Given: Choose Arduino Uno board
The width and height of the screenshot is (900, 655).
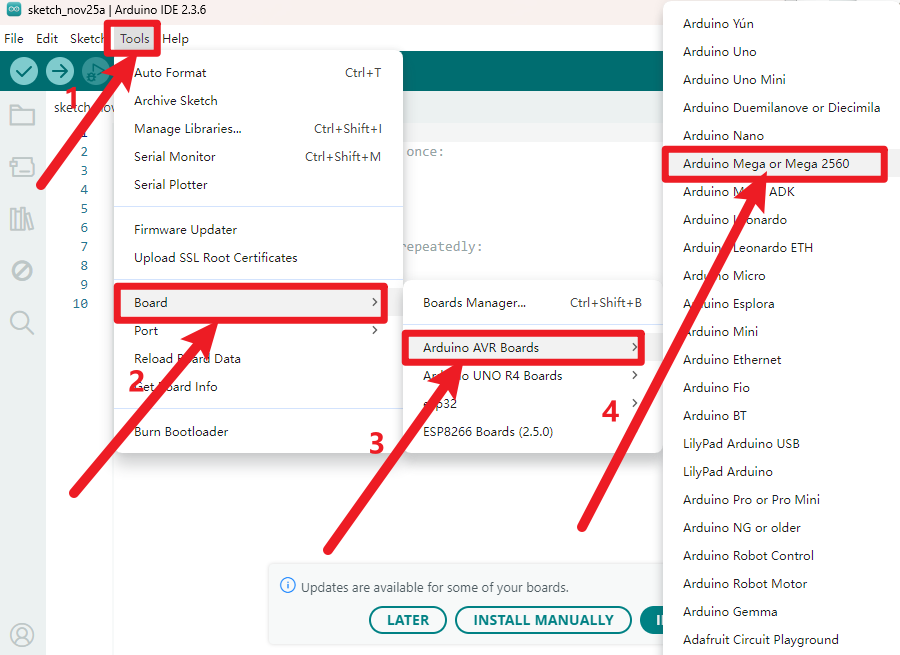Looking at the screenshot, I should click(781, 52).
